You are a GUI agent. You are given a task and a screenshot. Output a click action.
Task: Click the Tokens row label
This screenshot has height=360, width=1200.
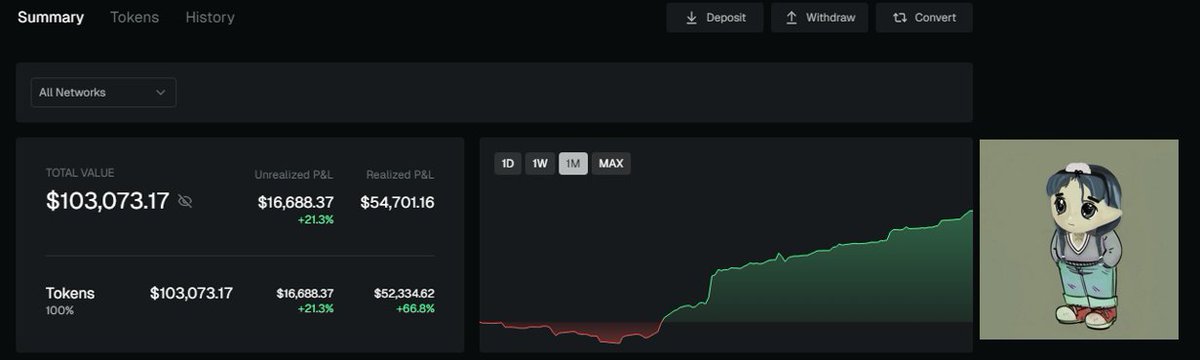pos(70,293)
